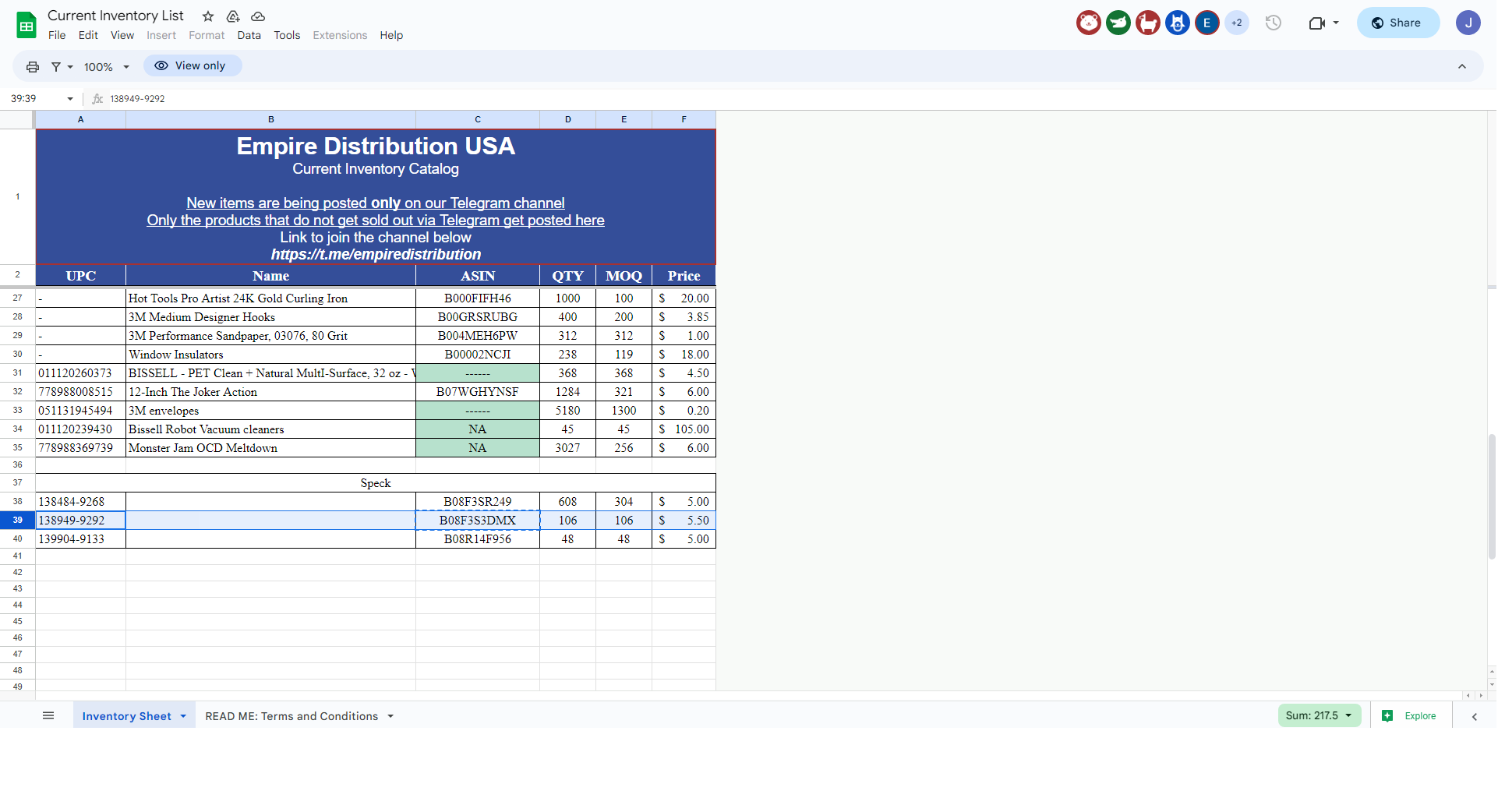Collapse the toolbar header with chevron
This screenshot has height=812, width=1498.
pos(1462,67)
